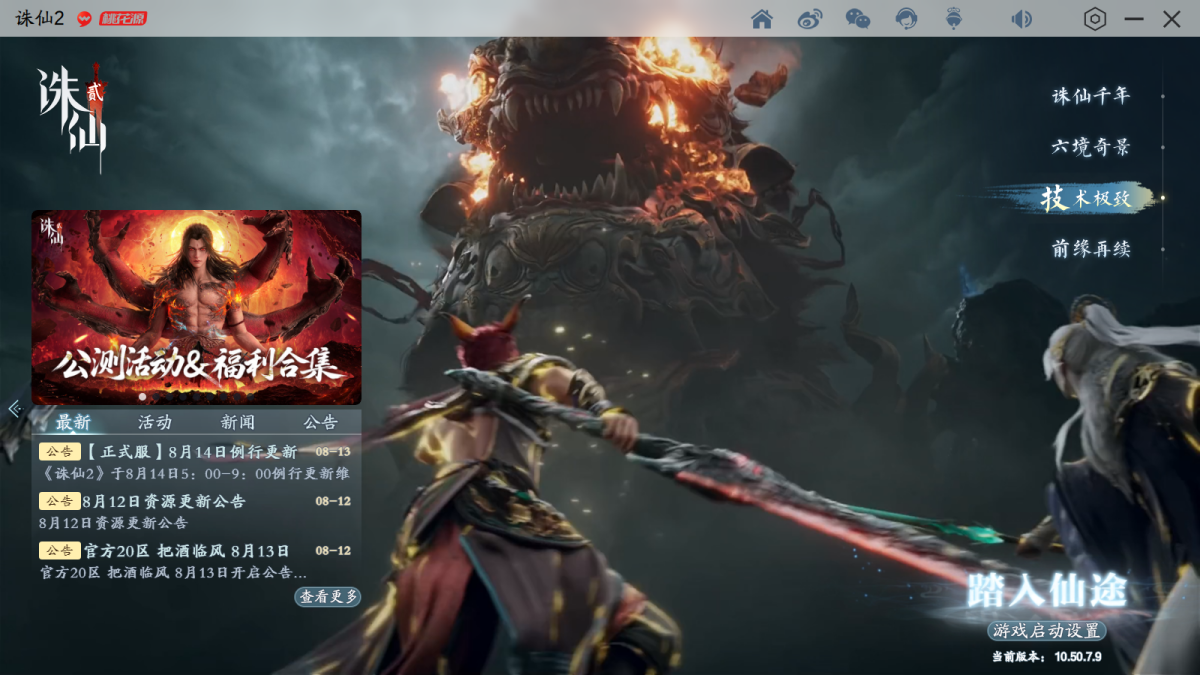Click the spinning-top icon in title bar
The height and width of the screenshot is (675, 1200).
pyautogui.click(x=954, y=19)
